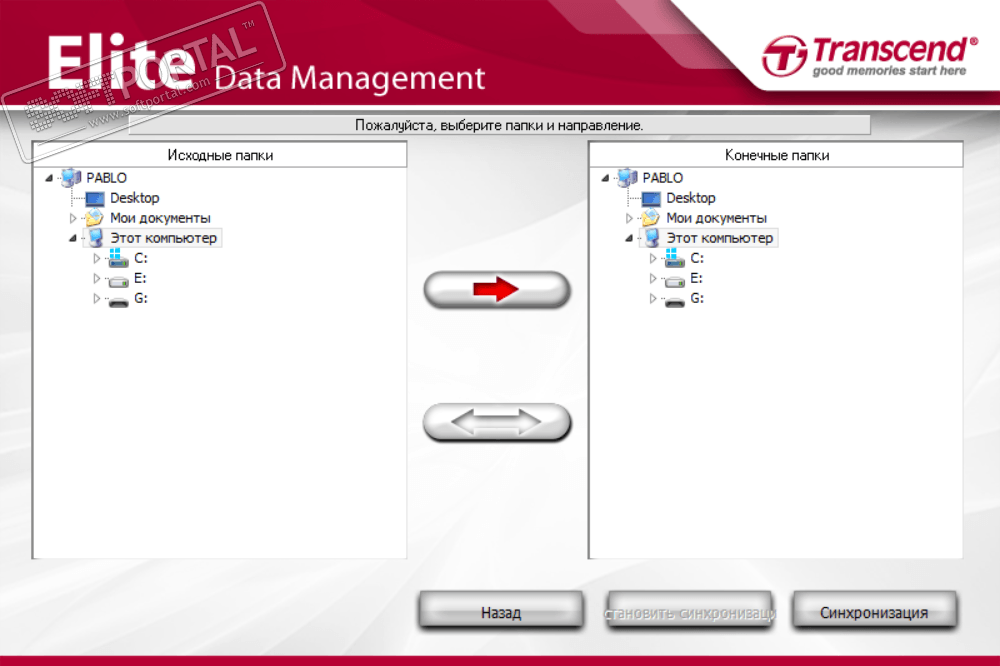
Task: Click G: drive icon in source folders
Action: click(x=118, y=300)
